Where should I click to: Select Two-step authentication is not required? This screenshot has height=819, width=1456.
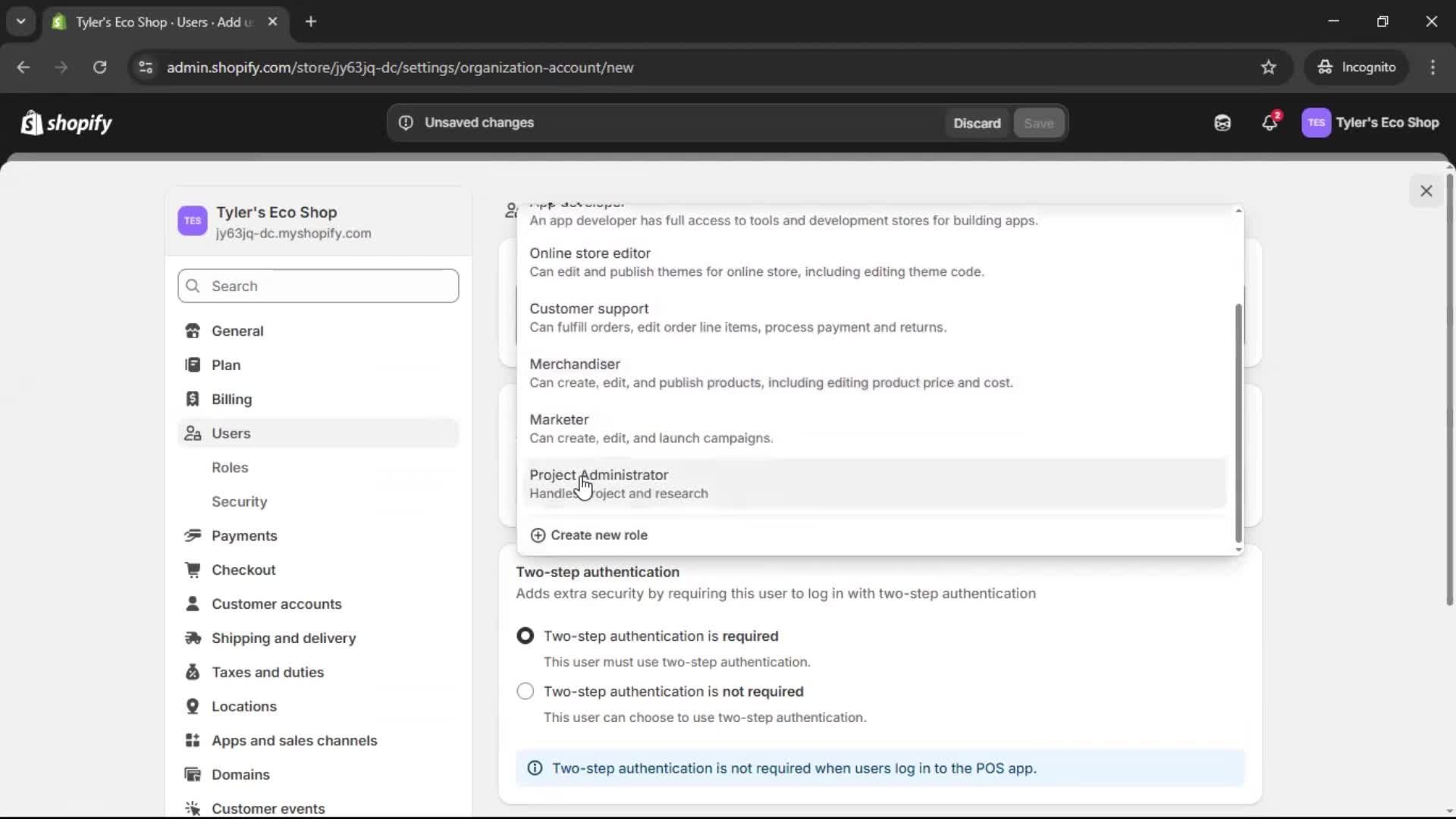pyautogui.click(x=526, y=692)
